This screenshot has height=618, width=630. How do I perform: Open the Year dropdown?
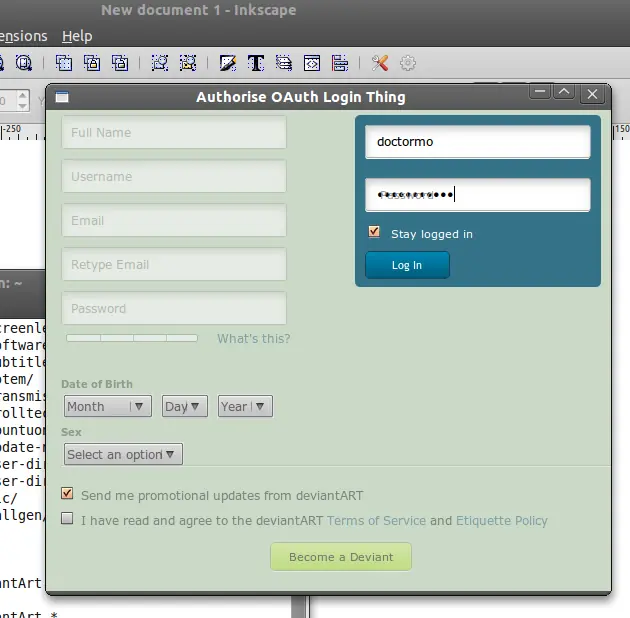tap(245, 406)
